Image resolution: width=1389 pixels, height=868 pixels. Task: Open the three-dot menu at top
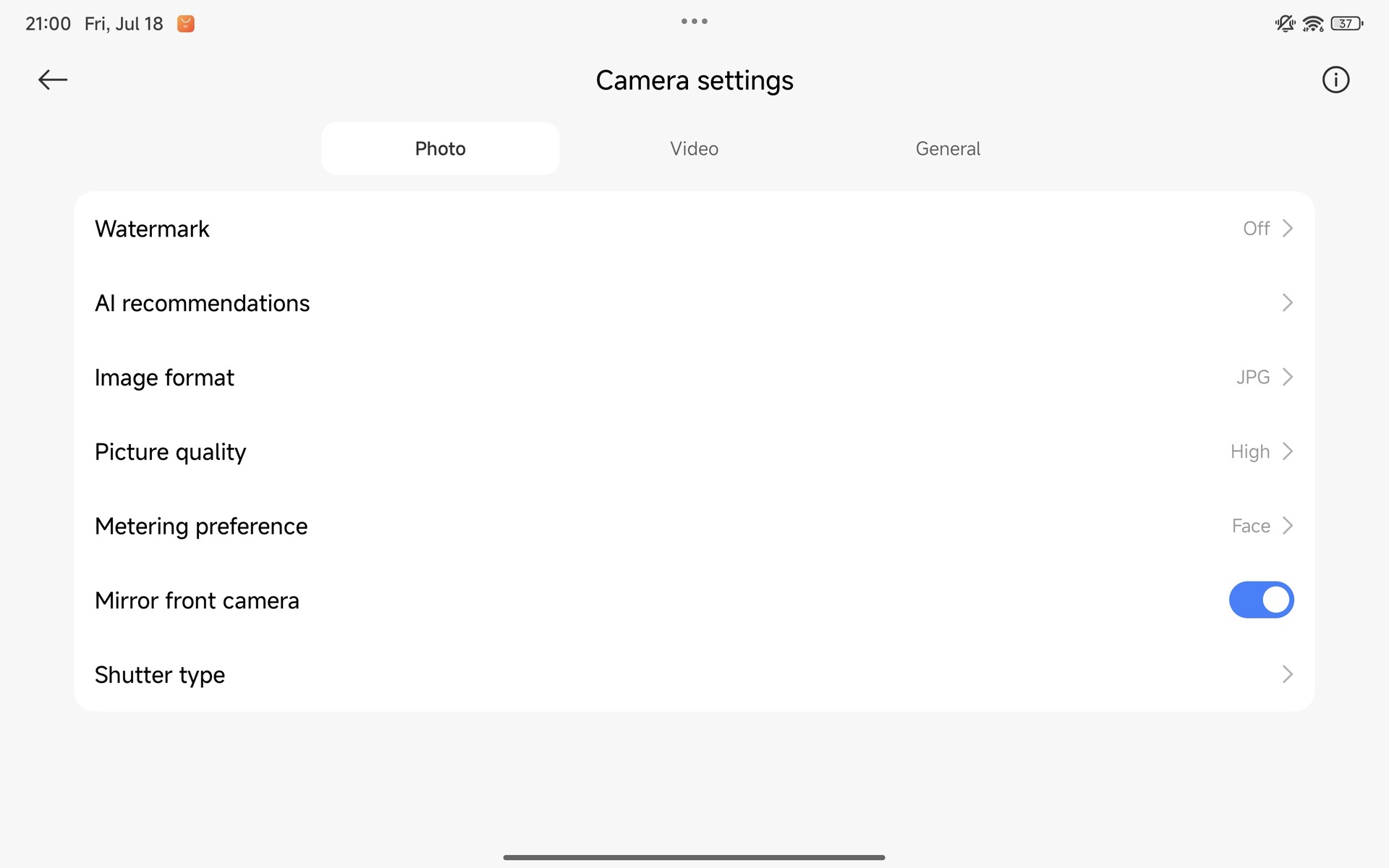694,22
